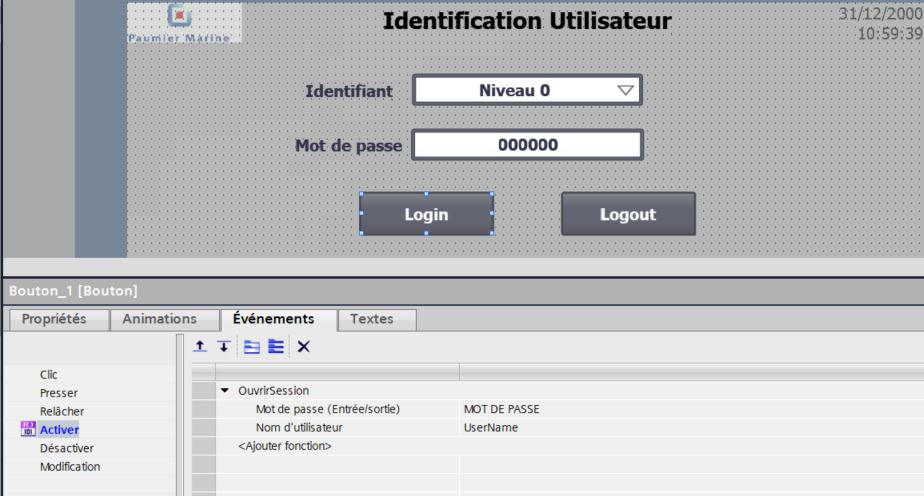Click the Mot de passe input field
Screen dimensions: 924x496
[x=526, y=145]
